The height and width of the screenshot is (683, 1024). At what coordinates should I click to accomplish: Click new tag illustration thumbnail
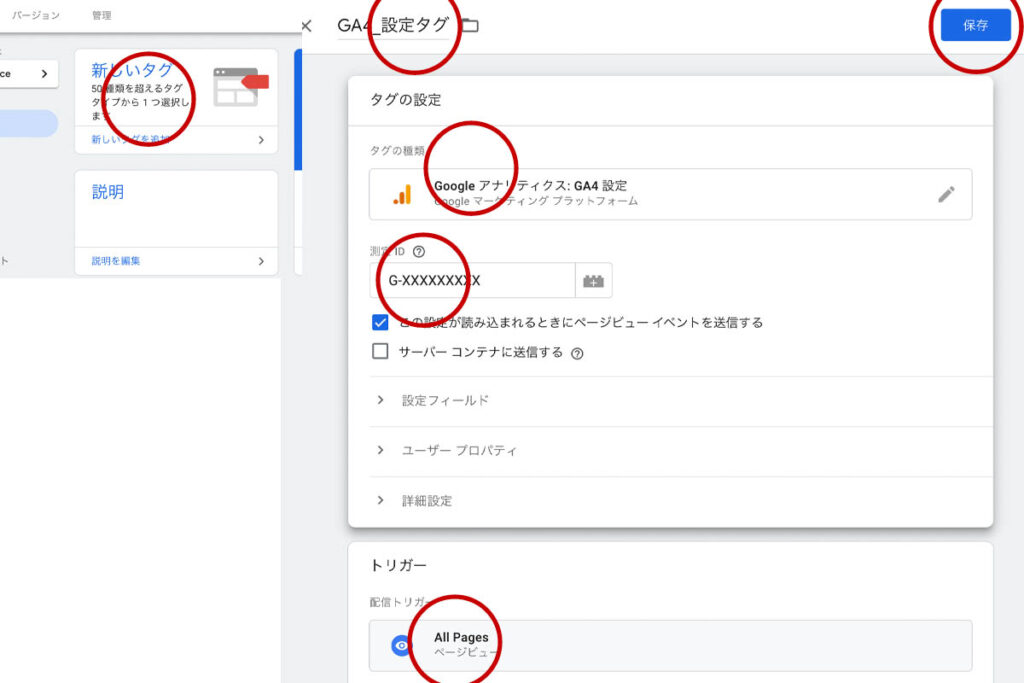click(x=241, y=87)
